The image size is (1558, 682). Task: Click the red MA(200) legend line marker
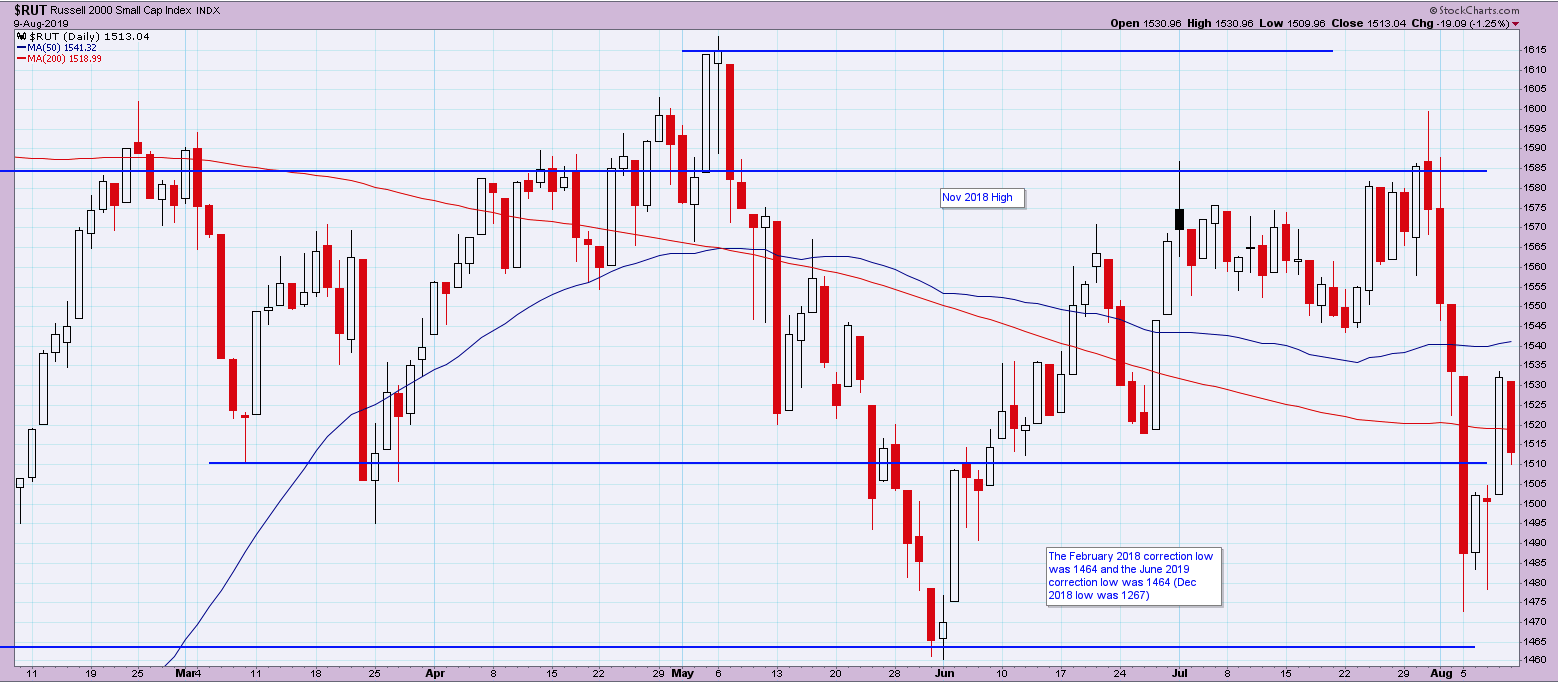[21, 59]
